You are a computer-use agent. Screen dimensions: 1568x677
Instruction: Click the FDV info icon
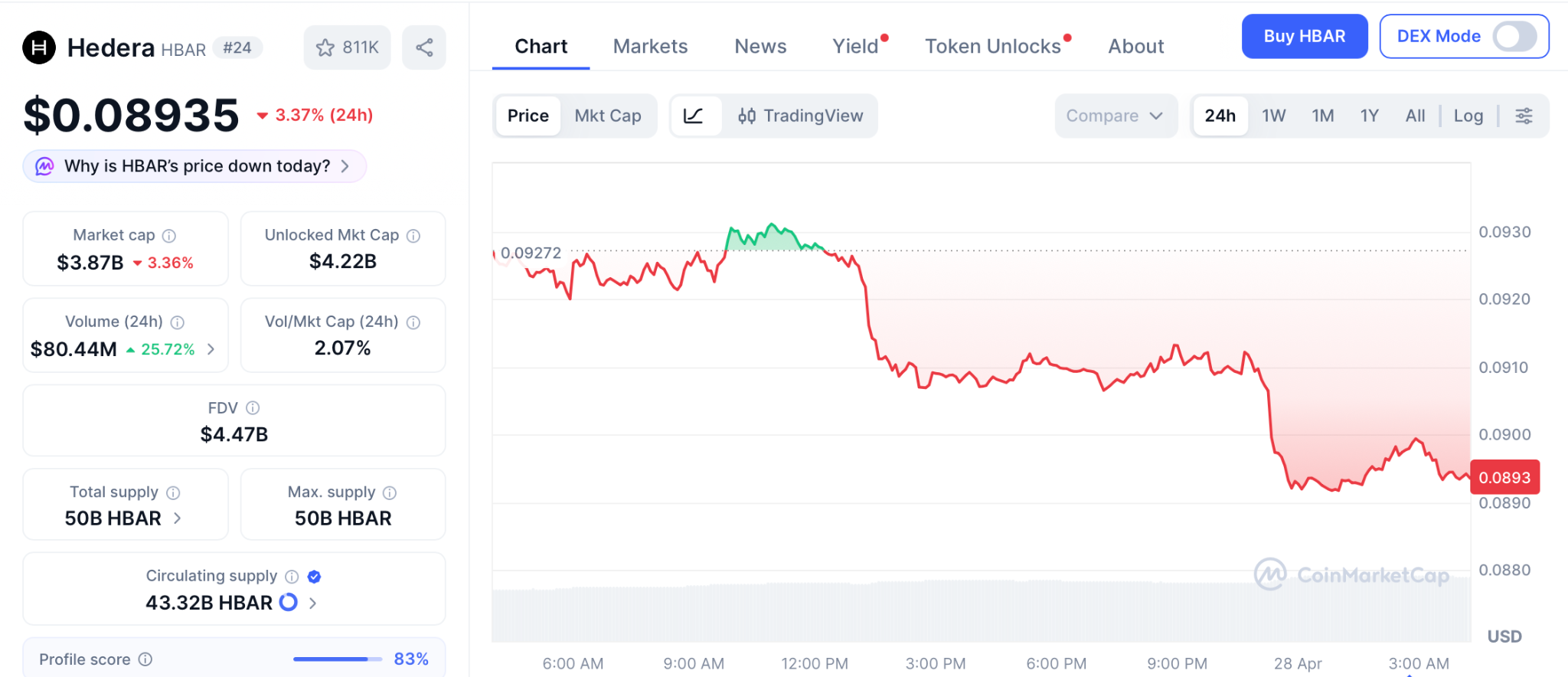click(253, 408)
